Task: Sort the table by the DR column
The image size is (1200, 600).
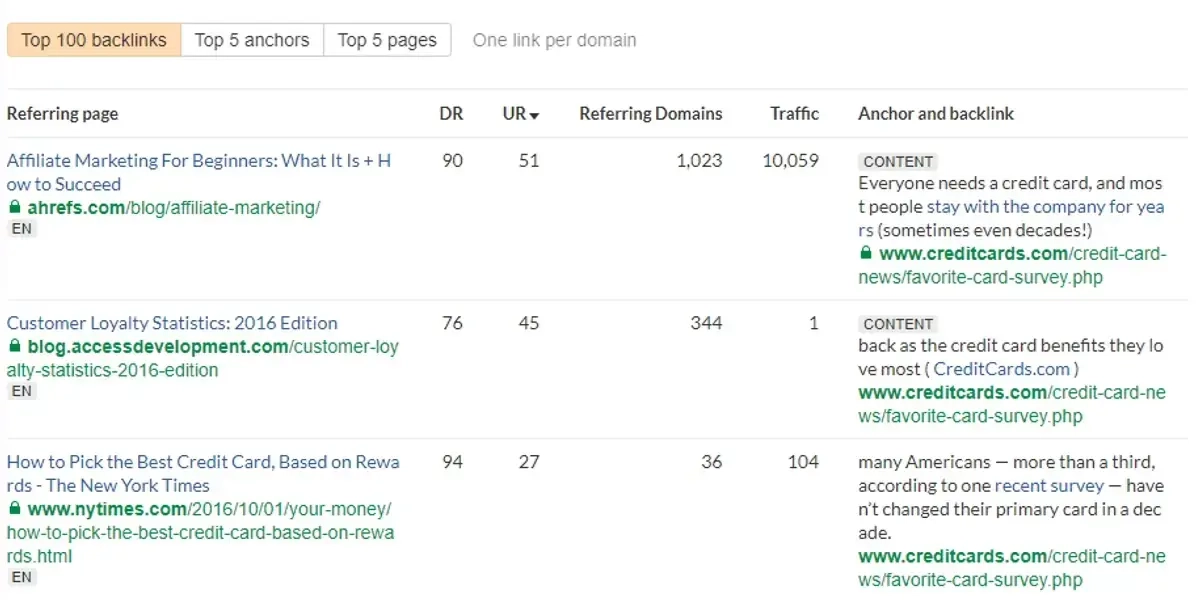Action: 451,114
